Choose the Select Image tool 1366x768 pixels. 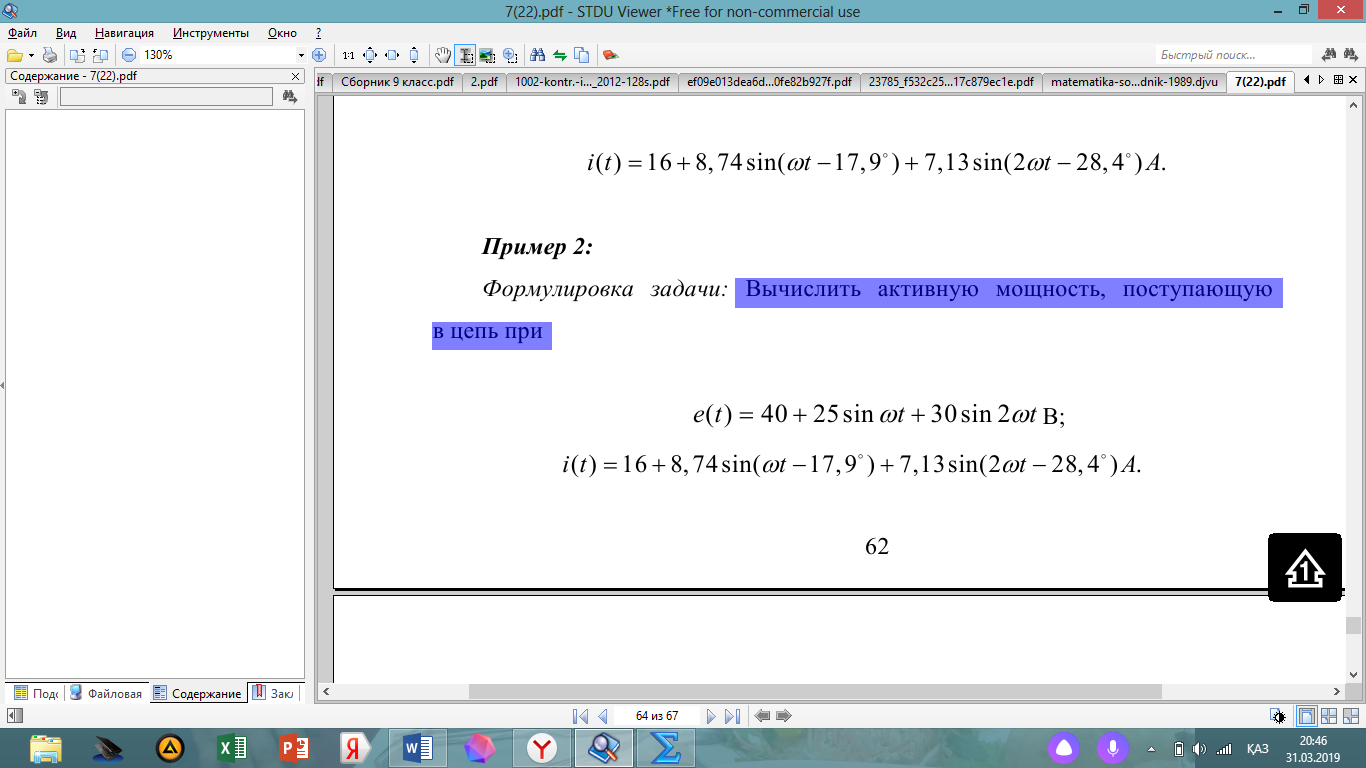pyautogui.click(x=487, y=55)
